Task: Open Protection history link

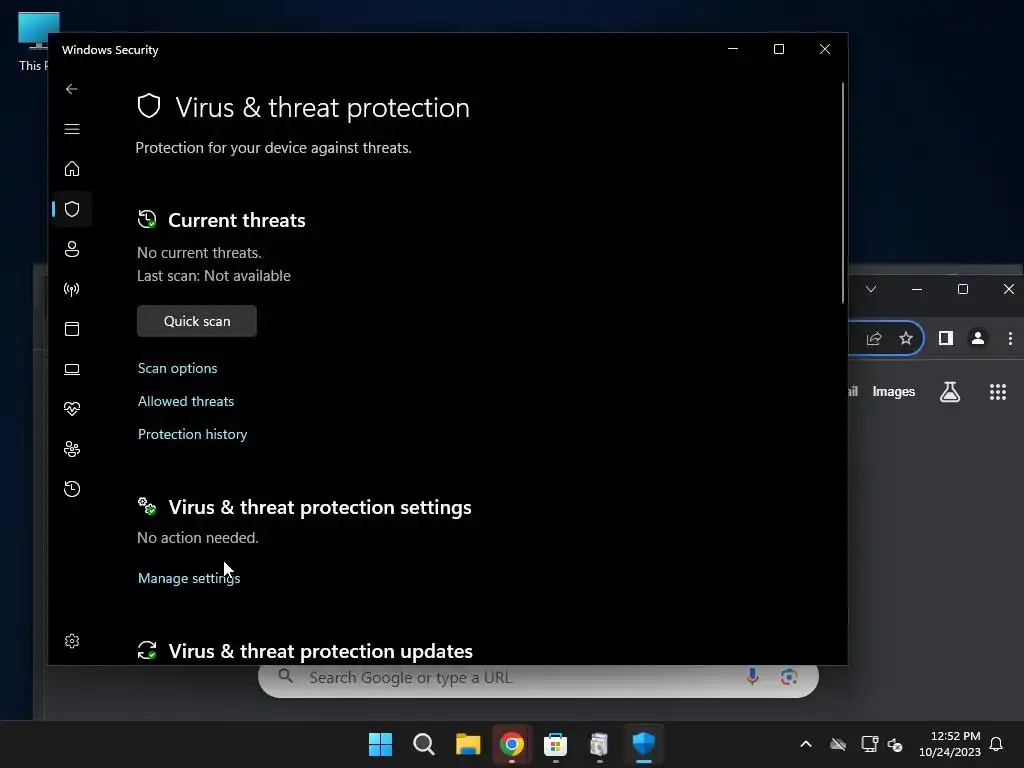Action: coord(192,434)
